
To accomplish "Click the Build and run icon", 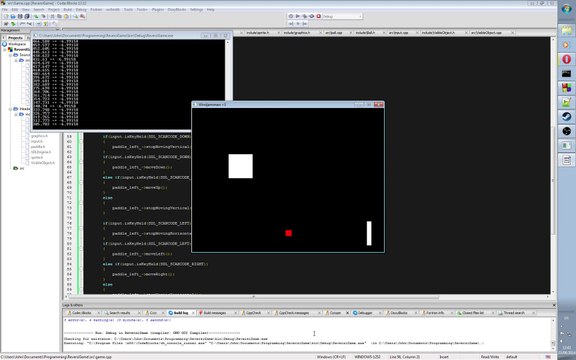I will pos(305,16).
